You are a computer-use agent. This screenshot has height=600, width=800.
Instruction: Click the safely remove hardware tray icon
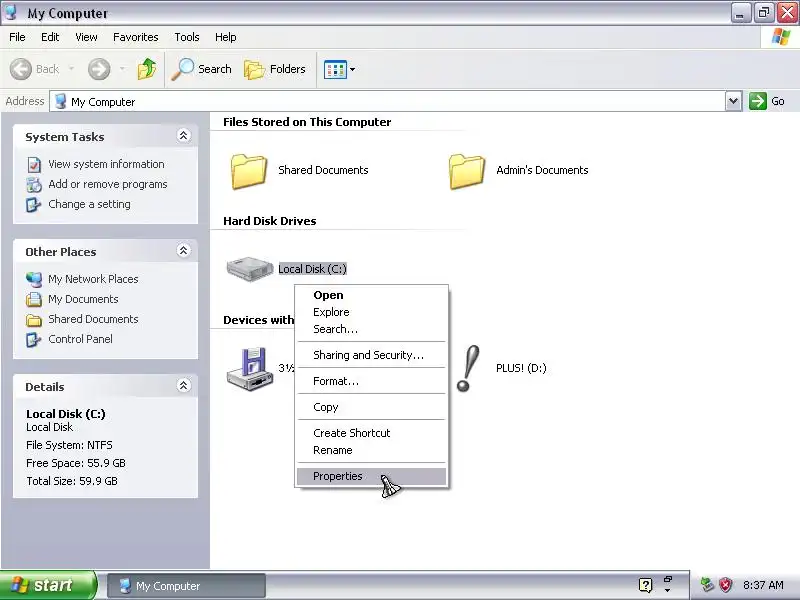707,585
